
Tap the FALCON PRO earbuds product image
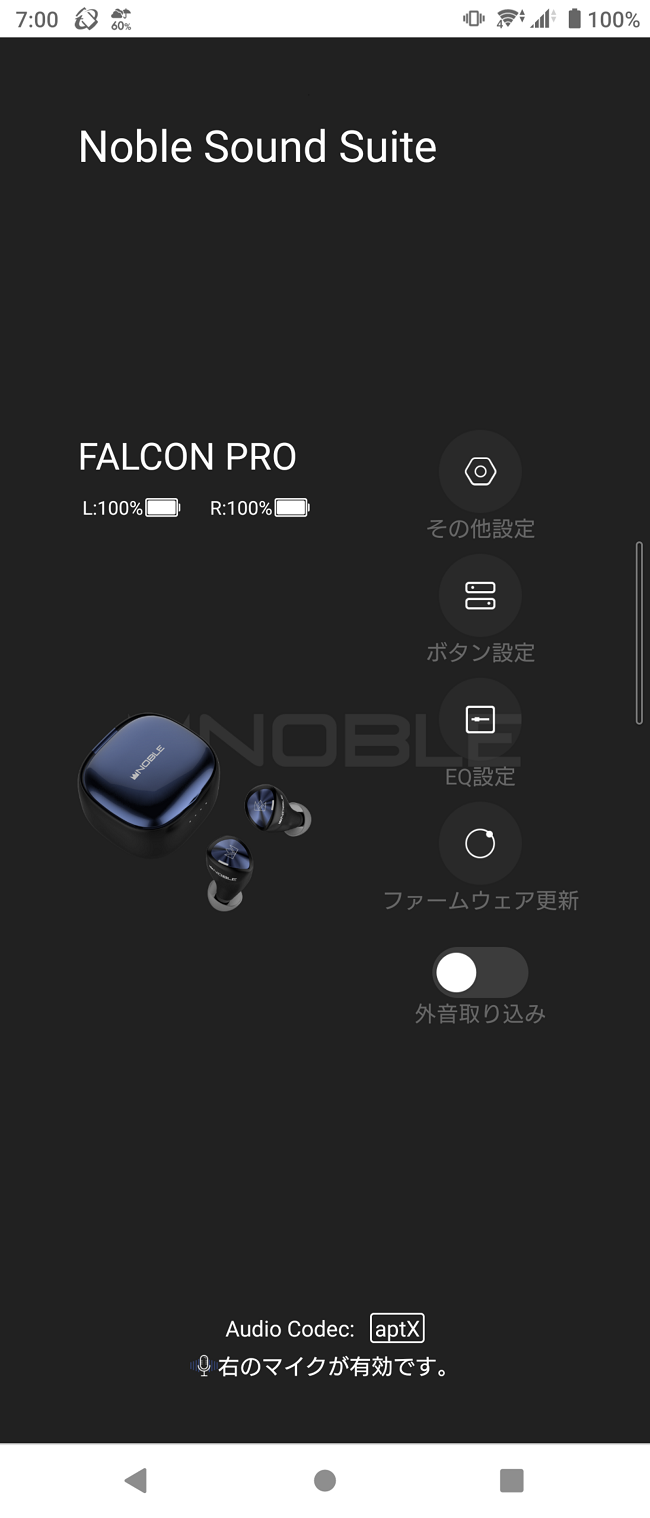[x=194, y=811]
